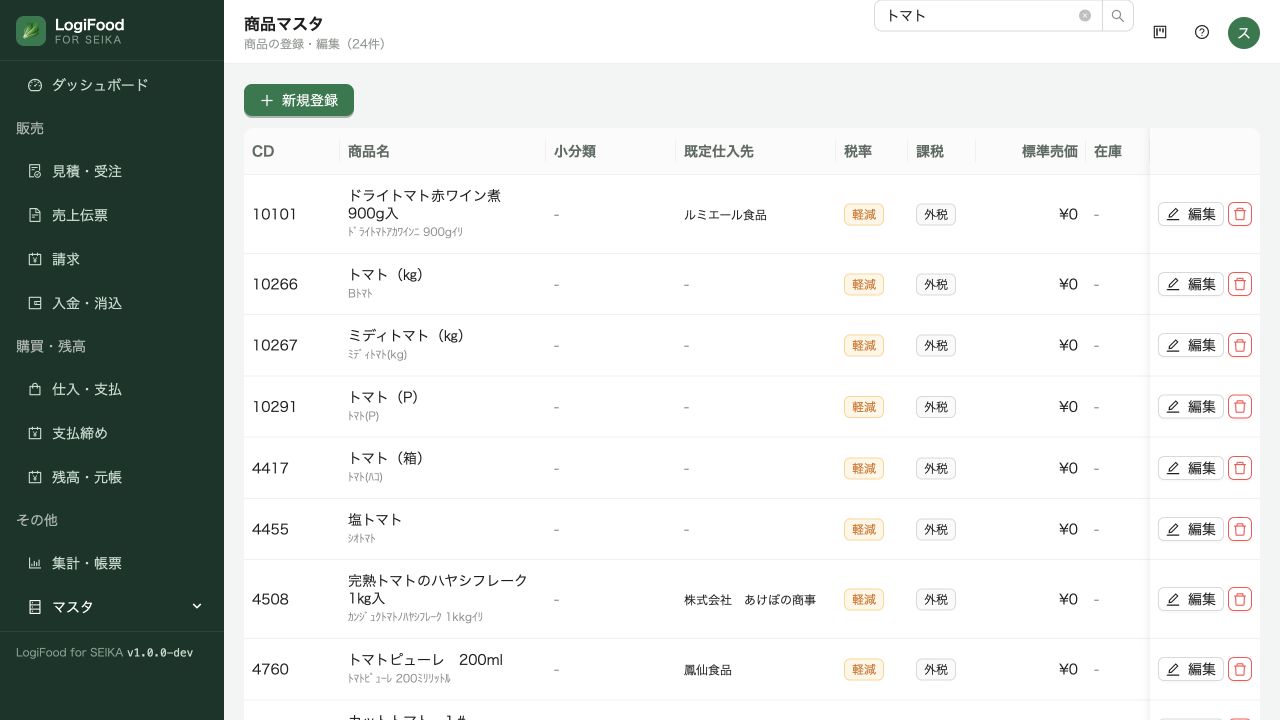Open 売上伝票 sidebar item
1280x720 pixels.
pos(112,215)
